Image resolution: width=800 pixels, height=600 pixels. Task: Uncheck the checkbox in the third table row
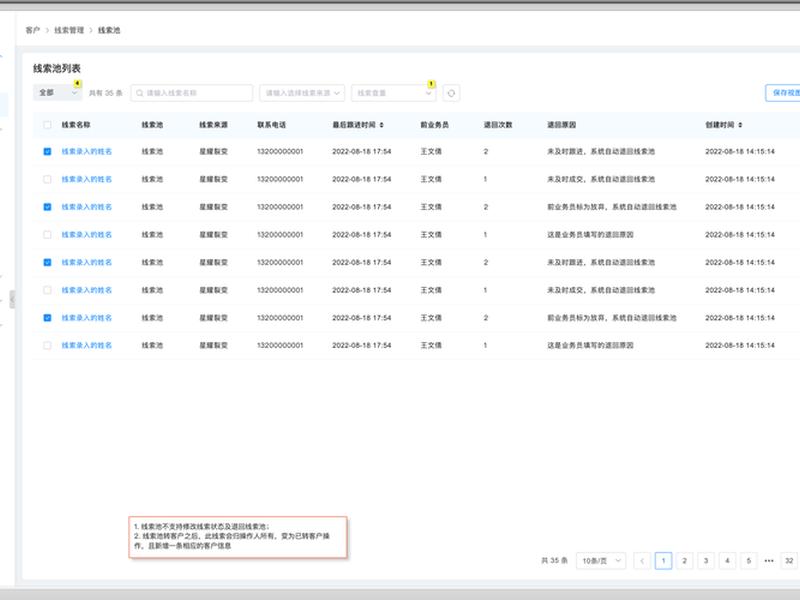47,207
